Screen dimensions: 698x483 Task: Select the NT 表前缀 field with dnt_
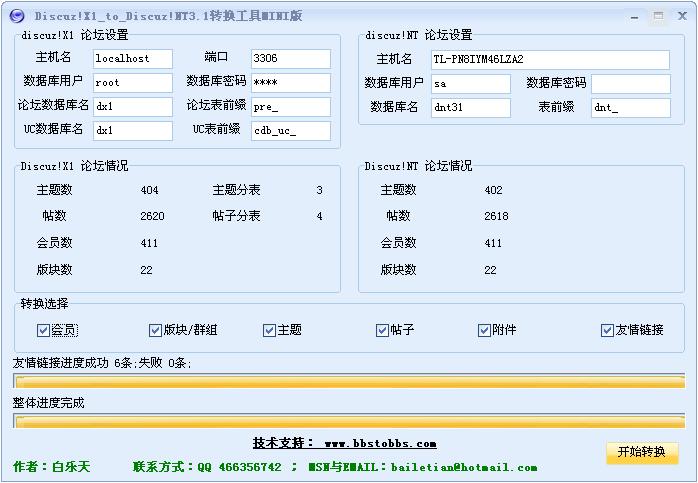(631, 108)
